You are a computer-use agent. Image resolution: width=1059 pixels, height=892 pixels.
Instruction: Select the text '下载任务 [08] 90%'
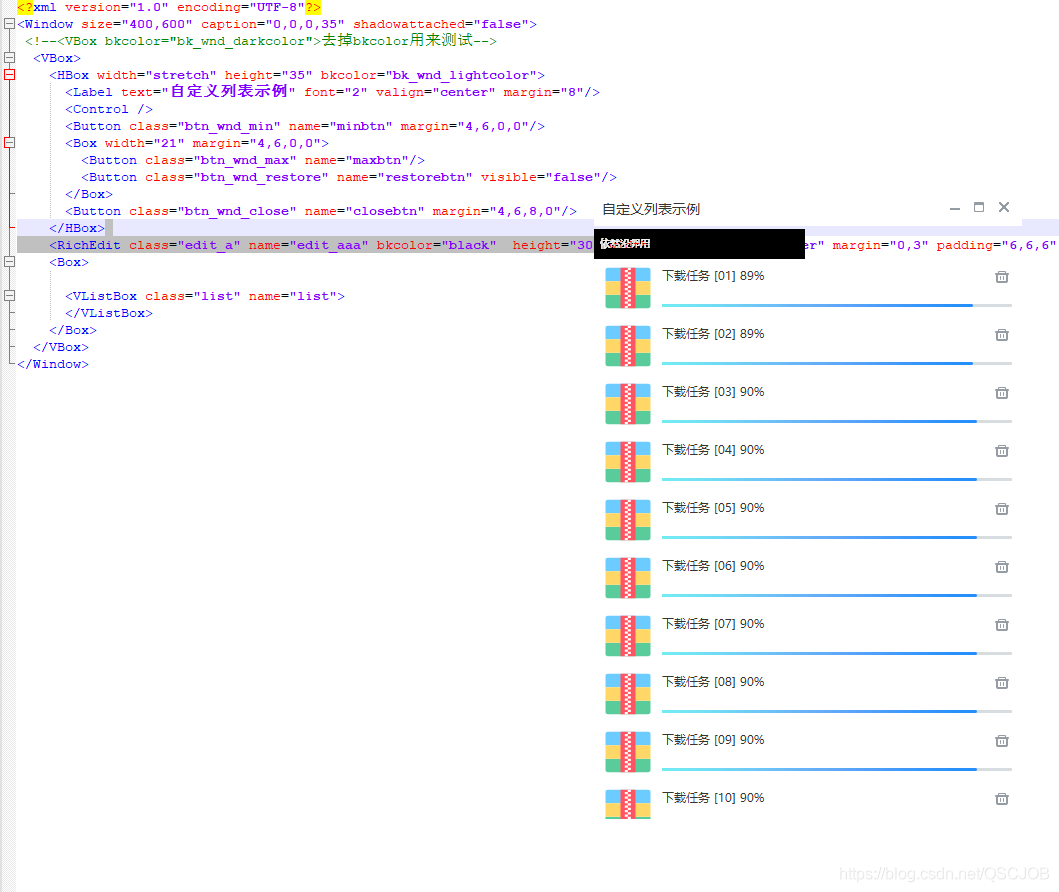(713, 682)
